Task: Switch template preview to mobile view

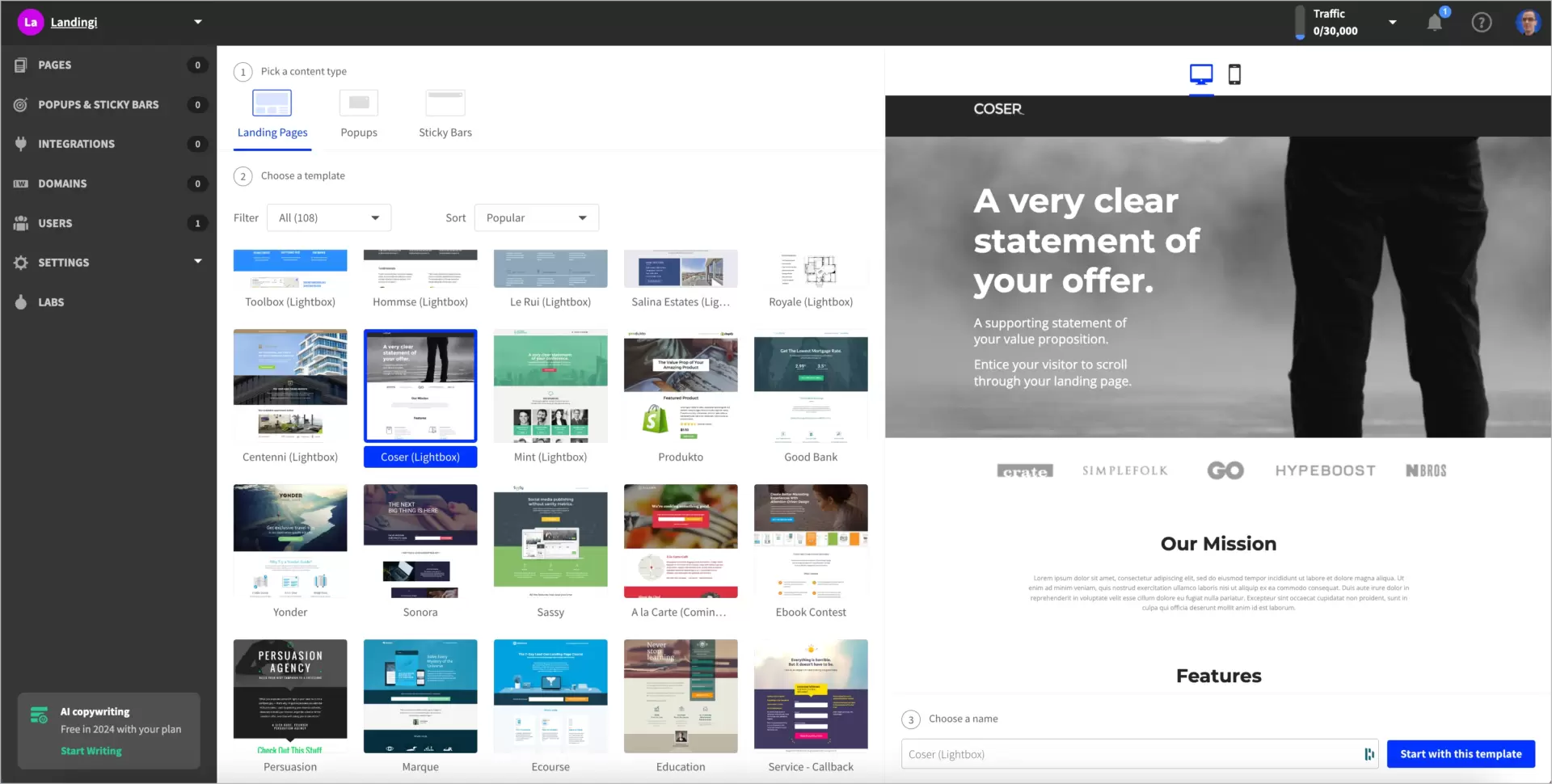Action: pos(1234,74)
